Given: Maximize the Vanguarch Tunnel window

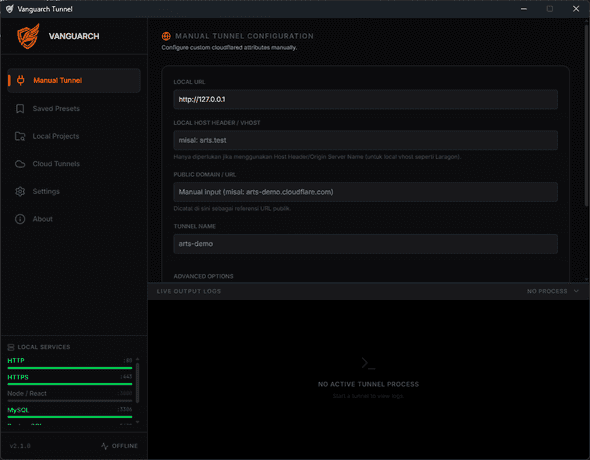Looking at the screenshot, I should click(550, 9).
